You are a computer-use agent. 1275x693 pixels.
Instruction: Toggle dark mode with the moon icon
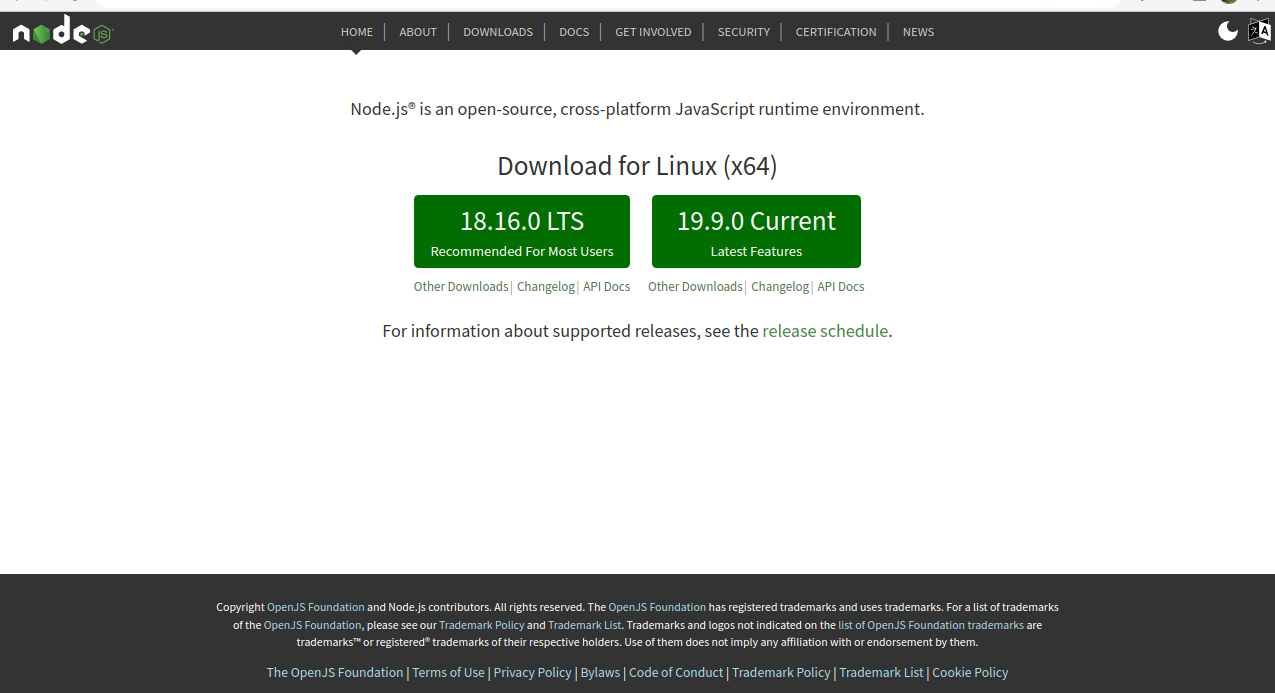(x=1228, y=31)
